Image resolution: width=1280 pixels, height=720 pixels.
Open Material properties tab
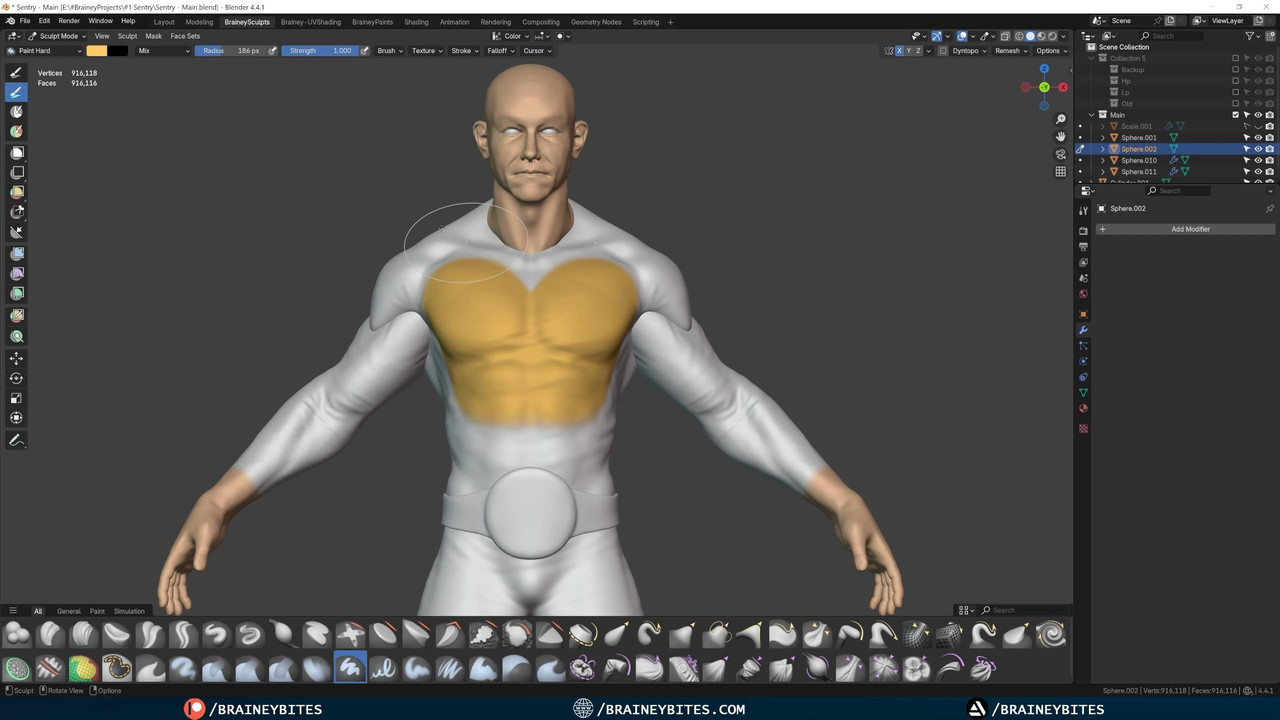click(1083, 409)
